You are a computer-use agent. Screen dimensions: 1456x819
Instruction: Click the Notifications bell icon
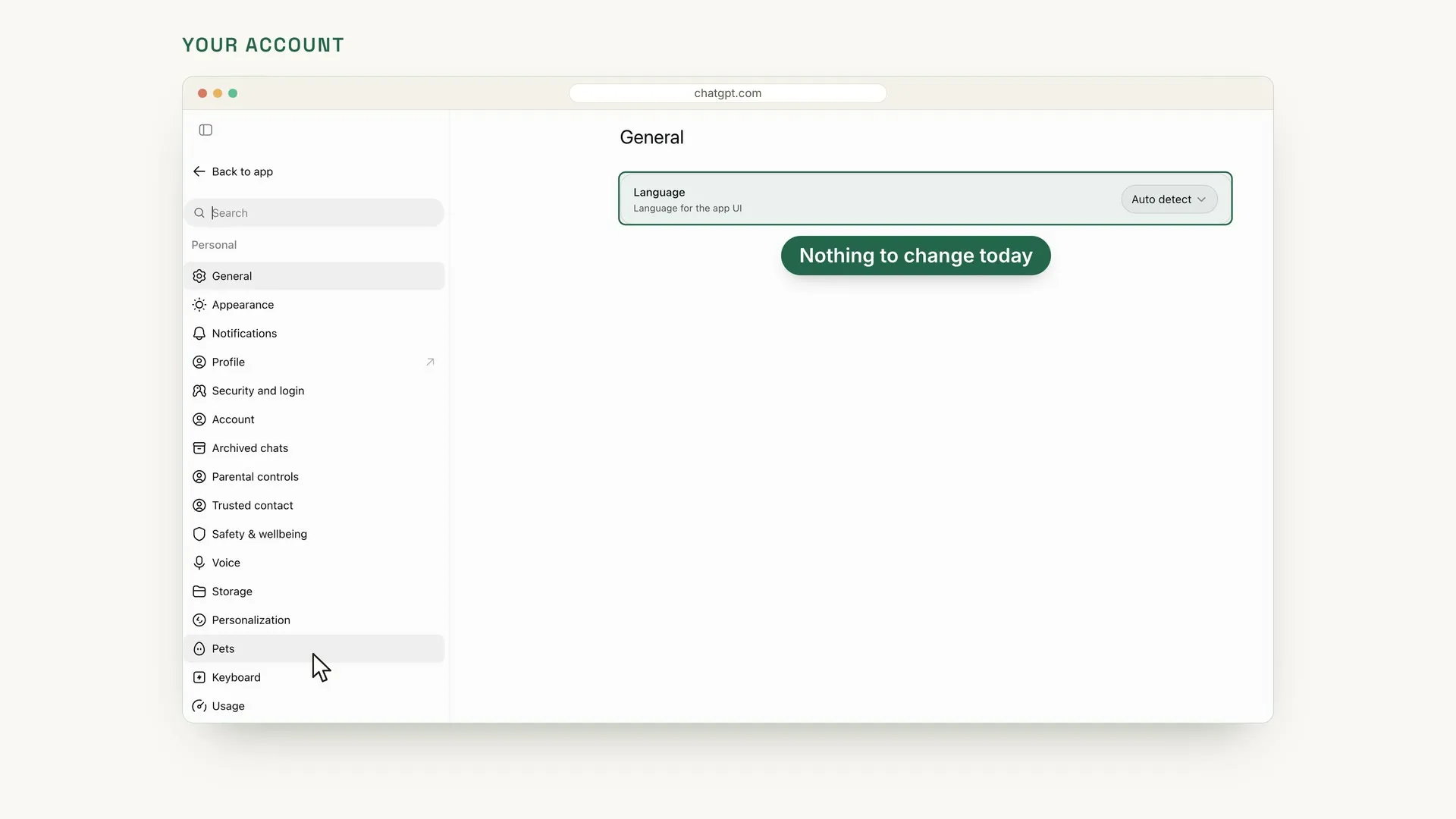(199, 334)
